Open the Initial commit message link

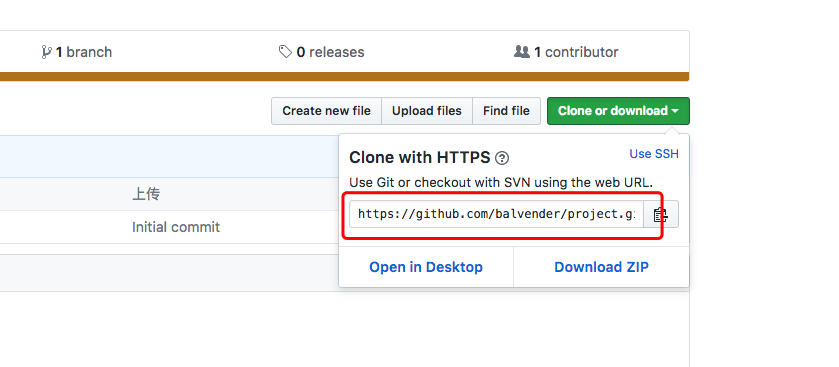pos(176,227)
